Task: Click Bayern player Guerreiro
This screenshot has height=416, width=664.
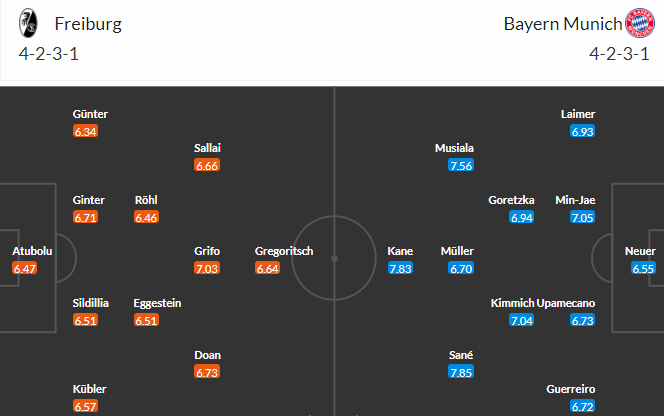Action: point(570,389)
